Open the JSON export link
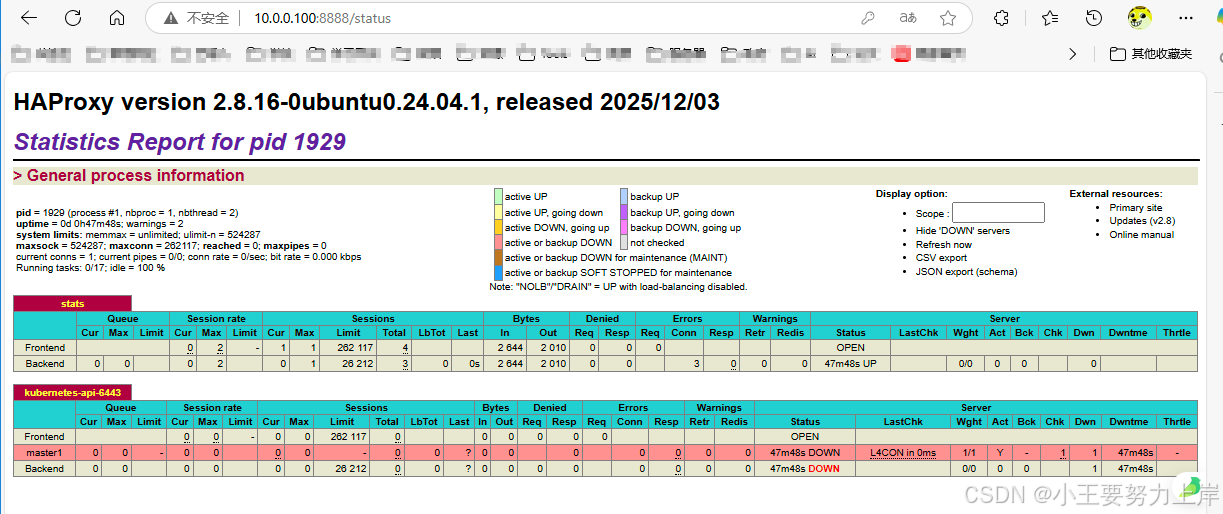The image size is (1223, 514). 945,271
